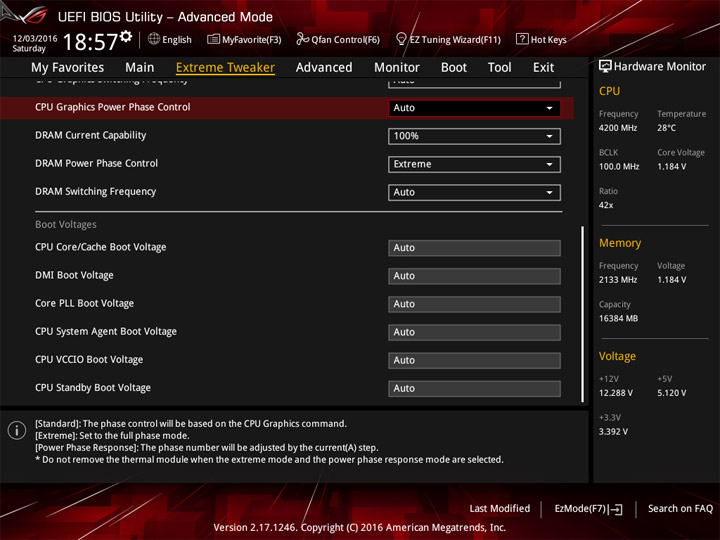Select CPU Core/Cache Boot Voltage label
This screenshot has height=540, width=720.
(x=101, y=247)
